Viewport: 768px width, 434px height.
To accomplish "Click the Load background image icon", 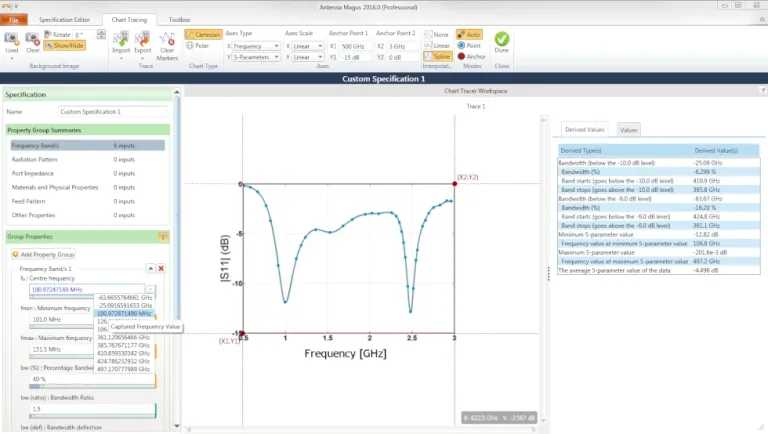I will coord(12,40).
